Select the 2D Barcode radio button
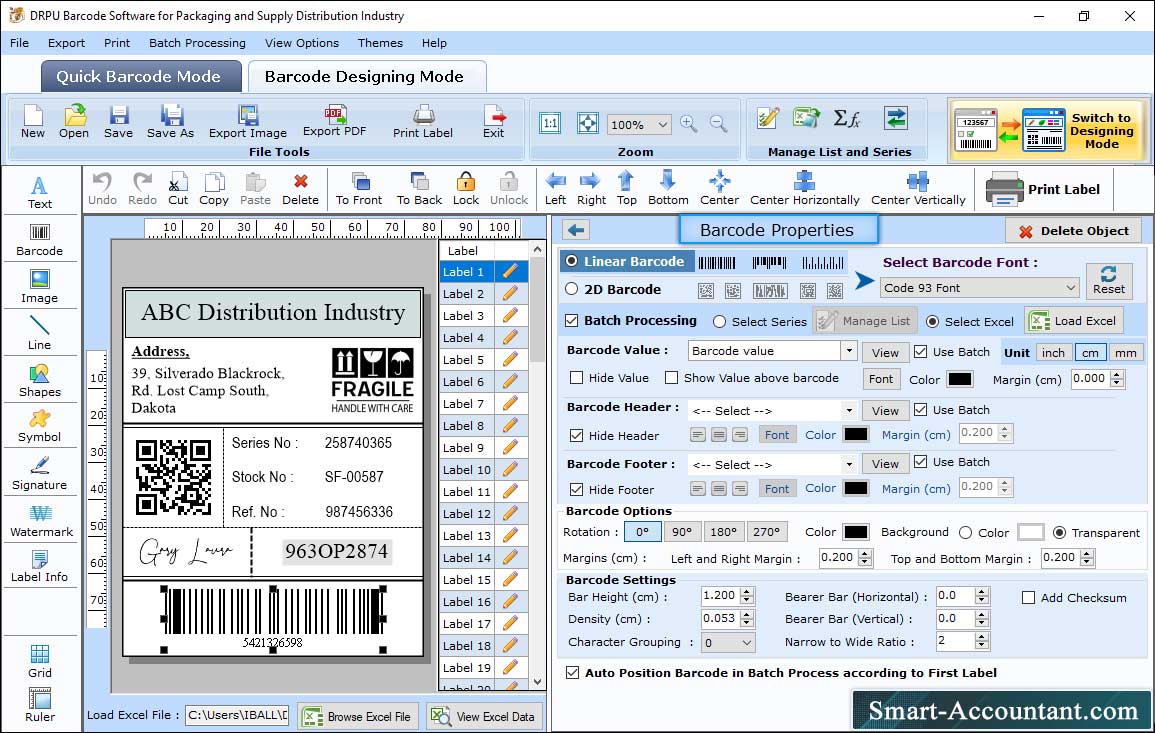 [572, 289]
